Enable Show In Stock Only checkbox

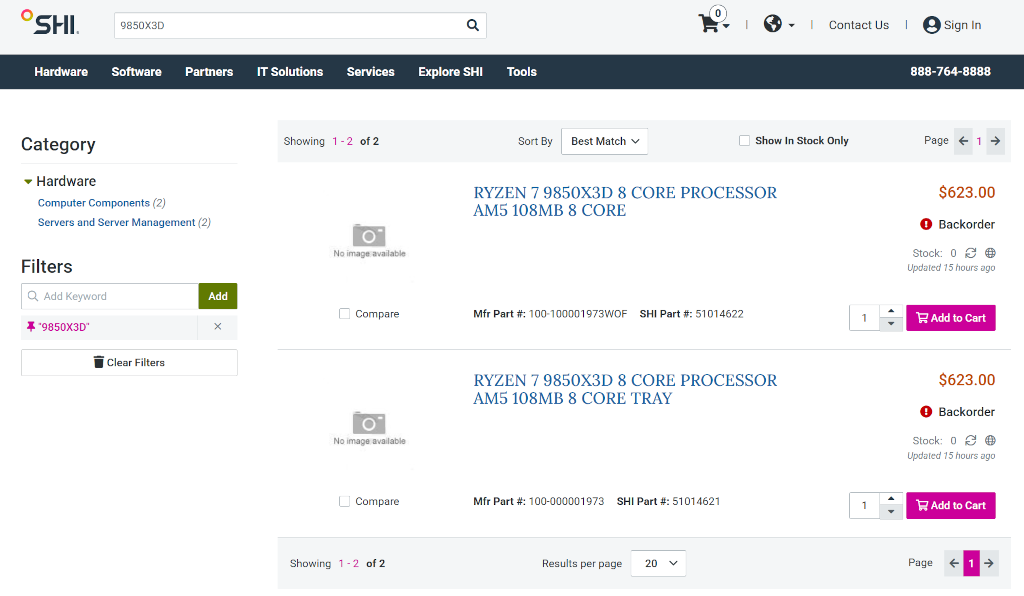744,141
